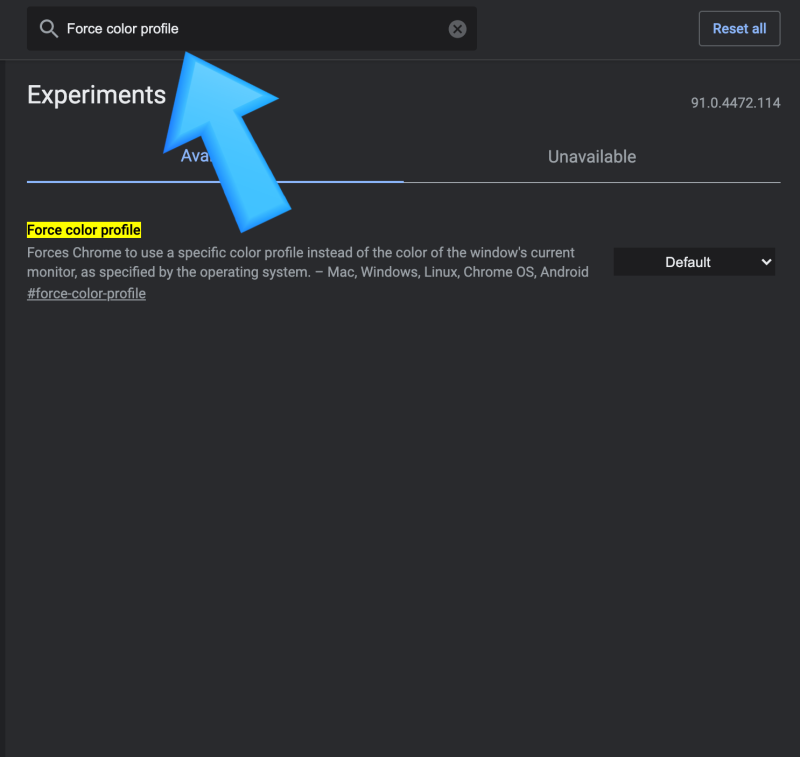Switch to the Available tab
This screenshot has height=757, width=800.
coord(215,156)
